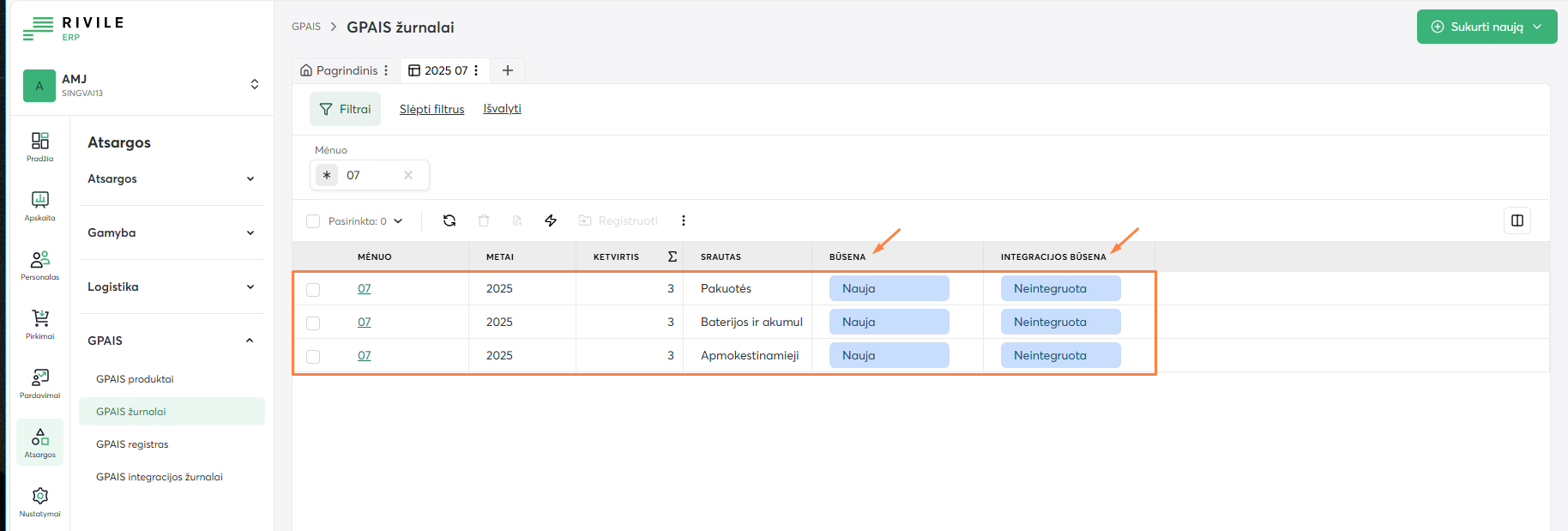Screen dimensions: 1568x531
Task: Click the Slėpti filtrus link
Action: pos(431,109)
